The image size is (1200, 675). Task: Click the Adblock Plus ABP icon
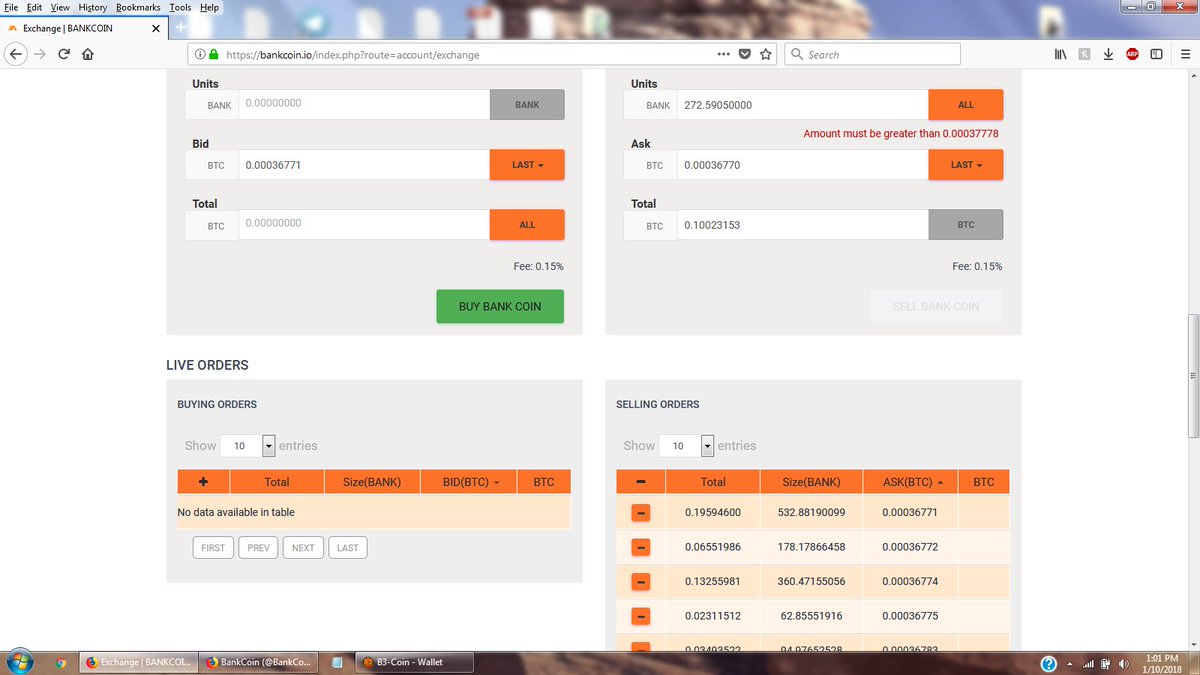(x=1132, y=54)
